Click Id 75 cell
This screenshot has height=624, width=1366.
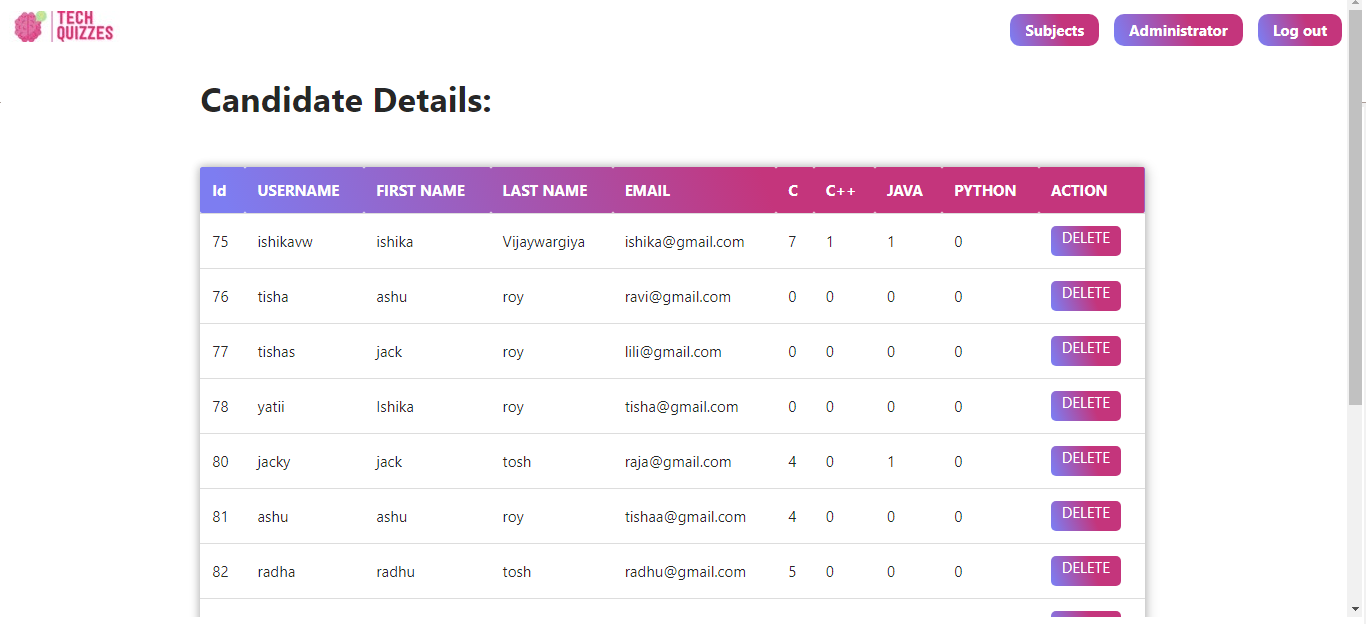[x=220, y=241]
